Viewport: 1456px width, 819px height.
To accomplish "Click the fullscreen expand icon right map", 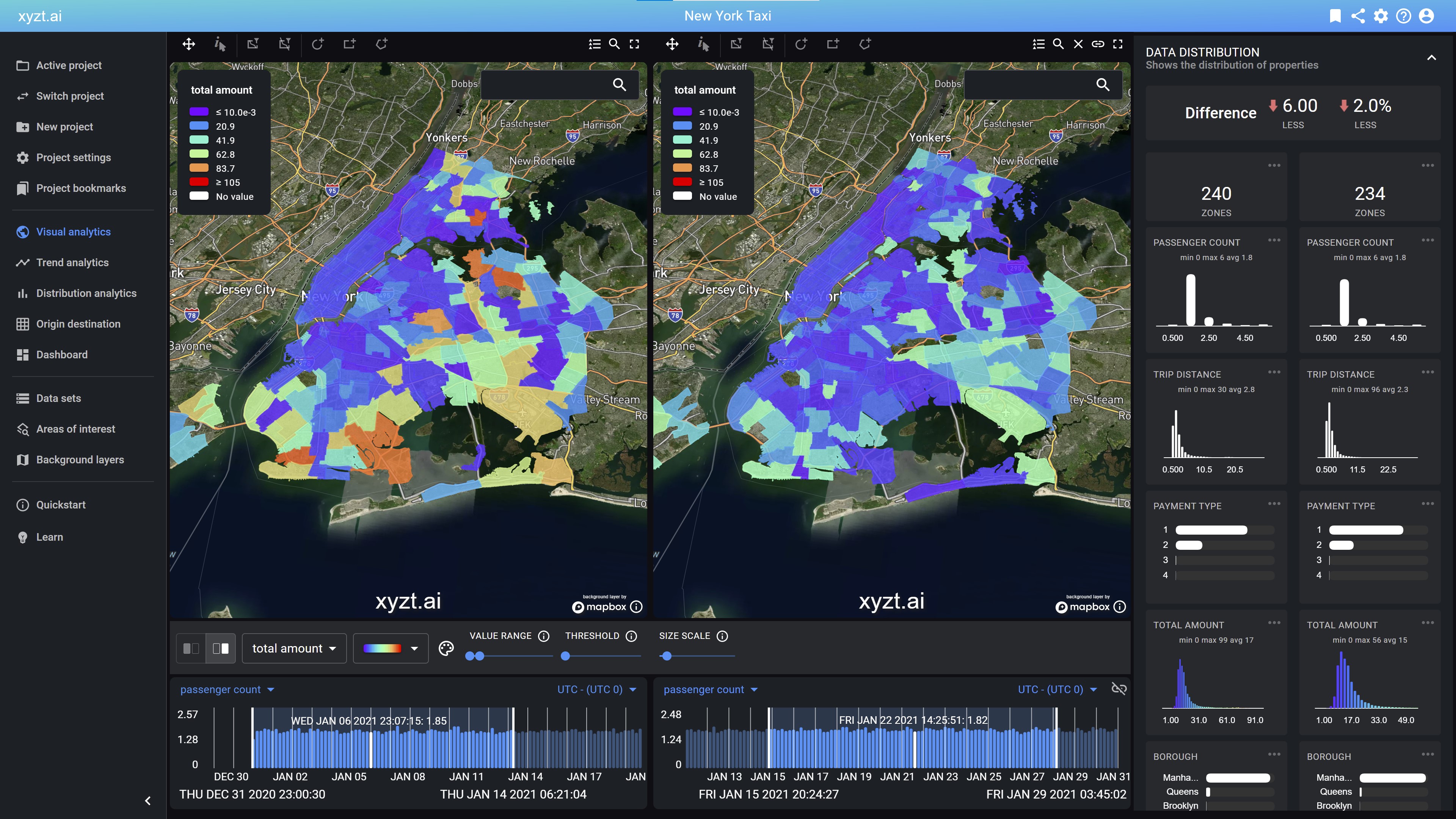I will 1120,44.
